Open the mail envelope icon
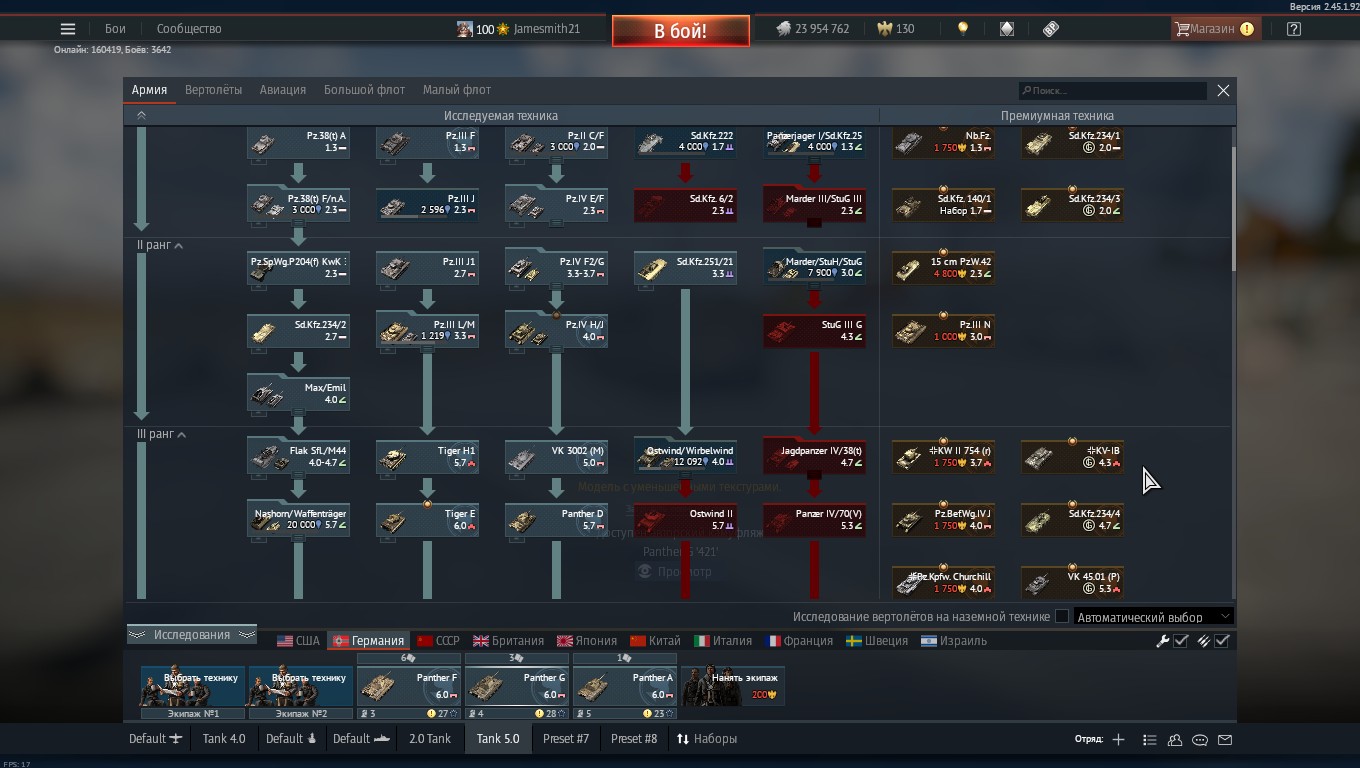 tap(1225, 740)
